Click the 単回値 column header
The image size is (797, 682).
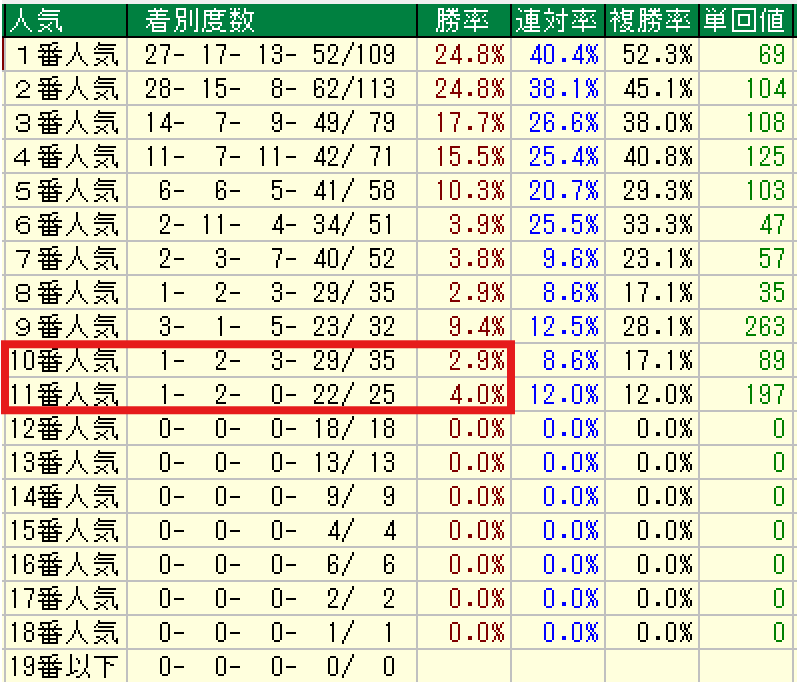point(746,21)
